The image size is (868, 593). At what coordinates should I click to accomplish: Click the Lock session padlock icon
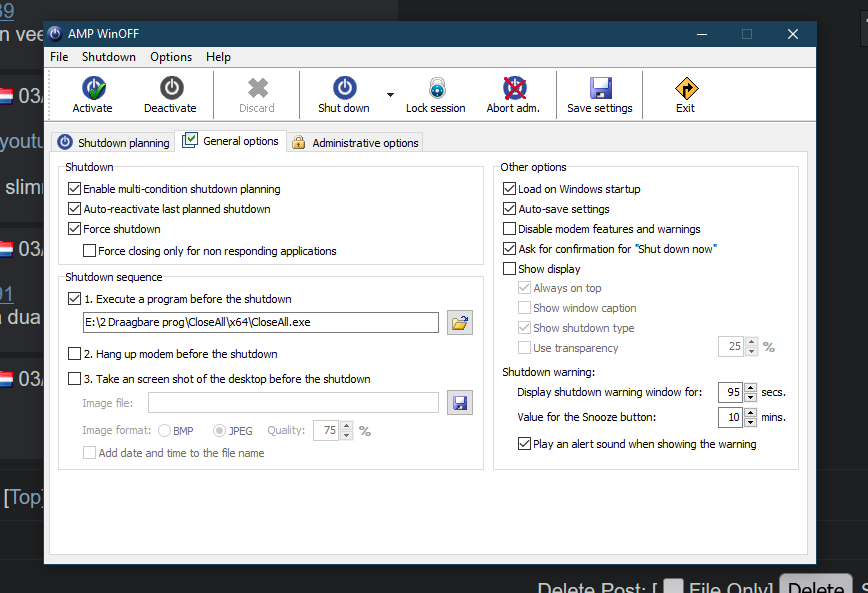tap(437, 88)
